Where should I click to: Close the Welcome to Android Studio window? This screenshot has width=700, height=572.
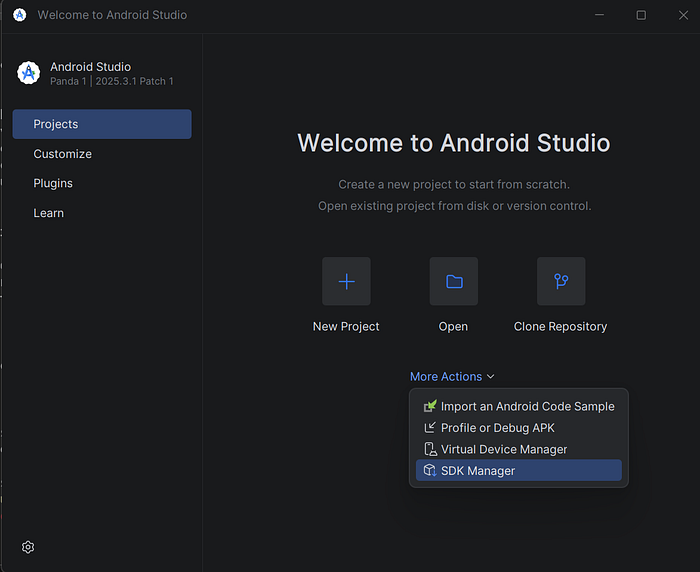[683, 15]
